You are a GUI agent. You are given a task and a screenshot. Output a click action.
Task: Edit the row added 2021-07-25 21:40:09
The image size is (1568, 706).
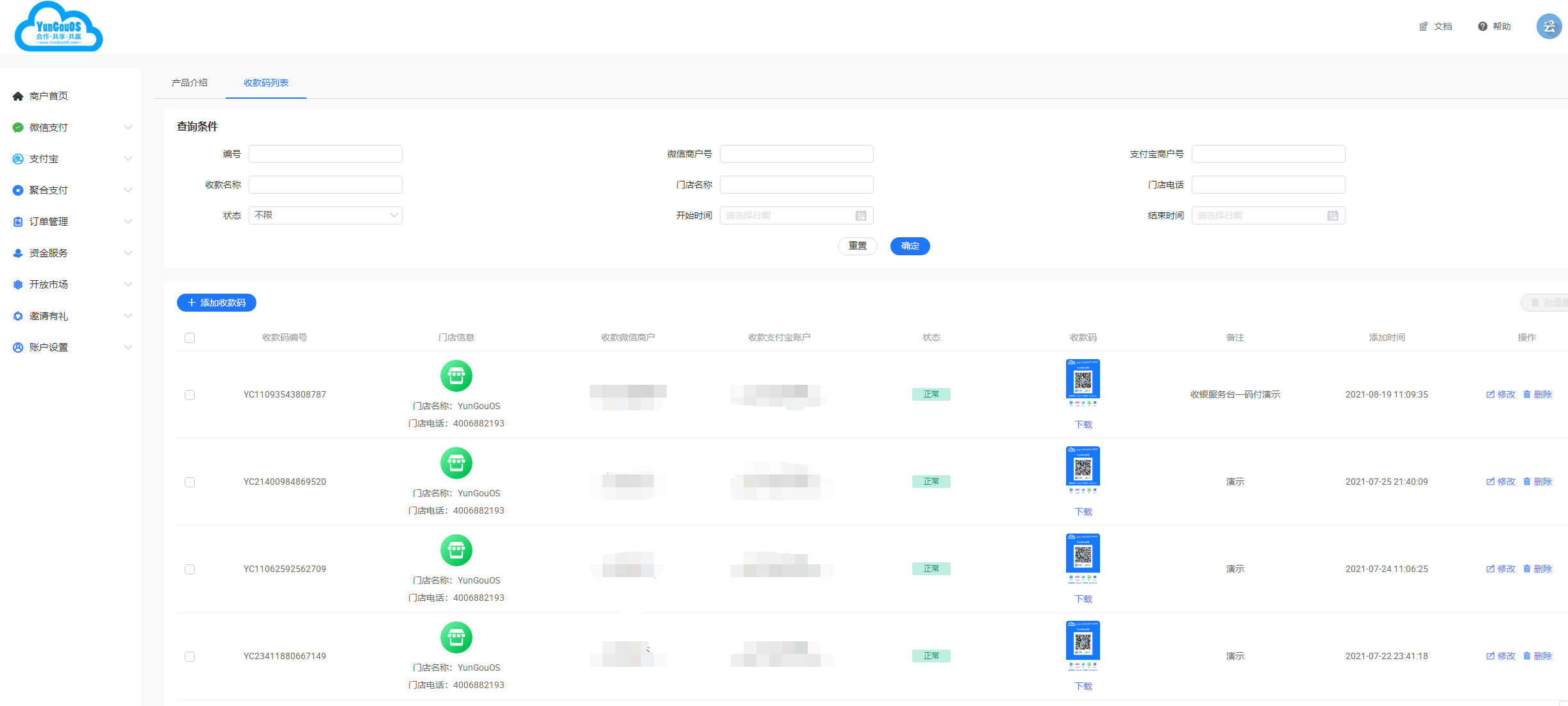point(1501,482)
